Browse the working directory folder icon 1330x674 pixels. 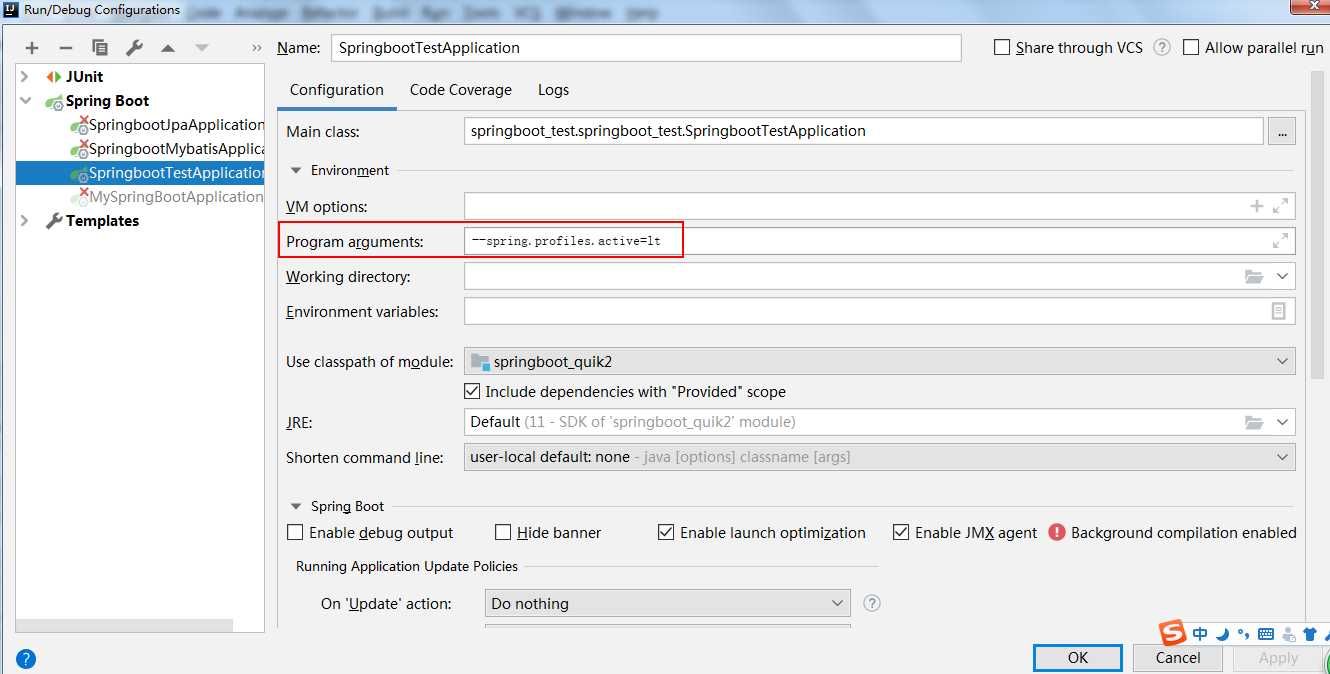1254,276
